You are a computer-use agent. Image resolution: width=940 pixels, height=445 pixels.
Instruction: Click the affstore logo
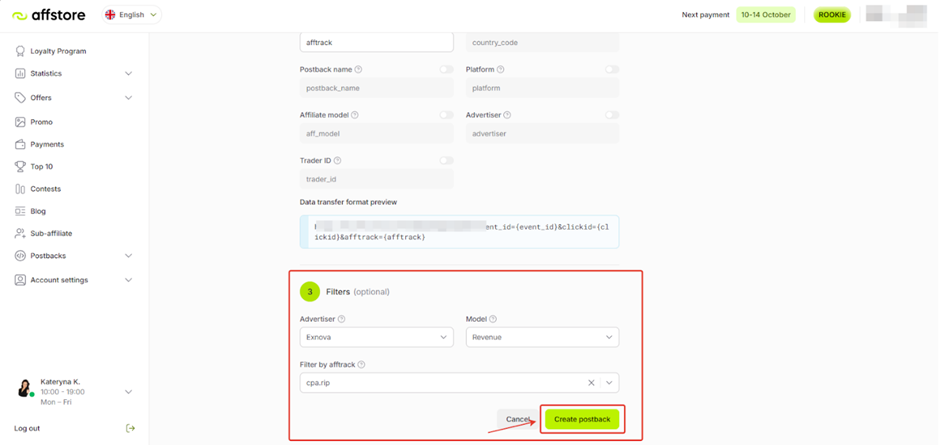pyautogui.click(x=49, y=15)
